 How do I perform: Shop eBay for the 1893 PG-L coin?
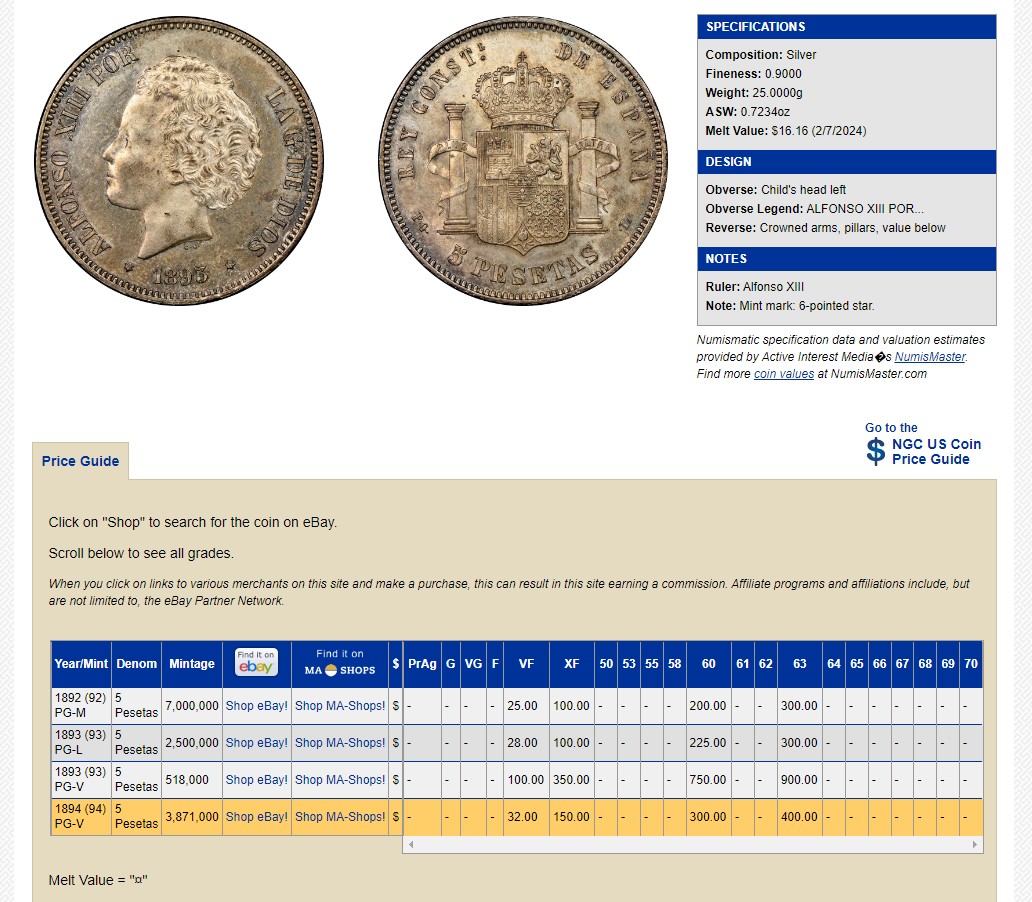[x=256, y=743]
